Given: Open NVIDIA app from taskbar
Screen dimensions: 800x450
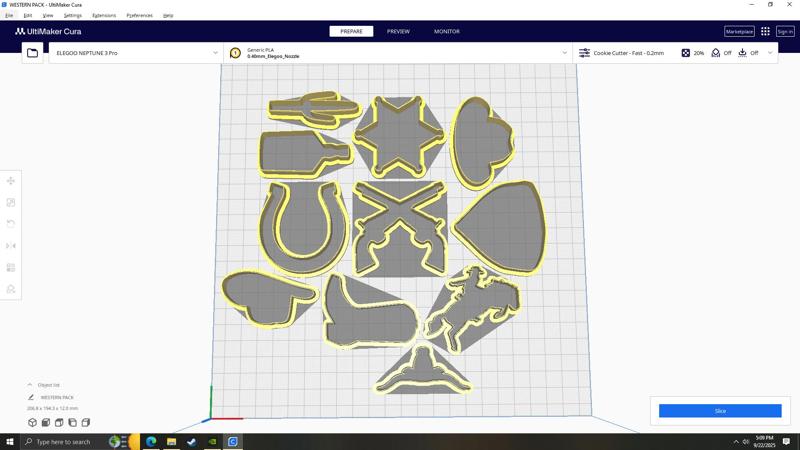Looking at the screenshot, I should (x=212, y=441).
